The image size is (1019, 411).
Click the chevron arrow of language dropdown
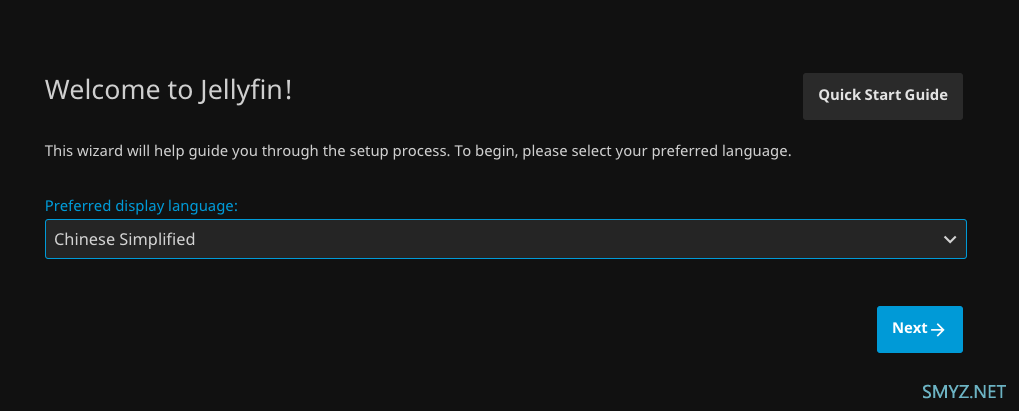(x=950, y=239)
